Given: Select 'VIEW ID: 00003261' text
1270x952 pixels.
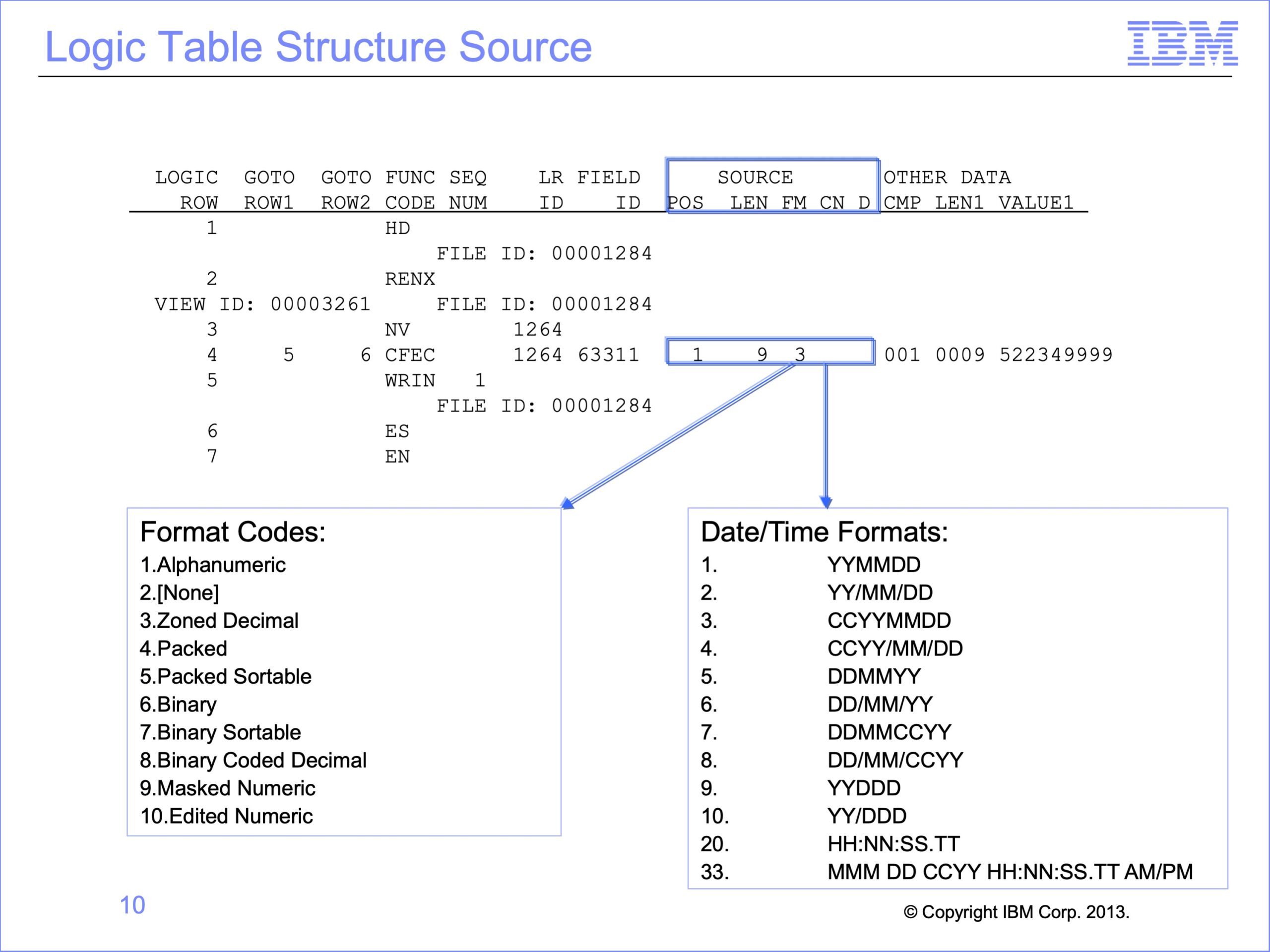Looking at the screenshot, I should tap(262, 304).
